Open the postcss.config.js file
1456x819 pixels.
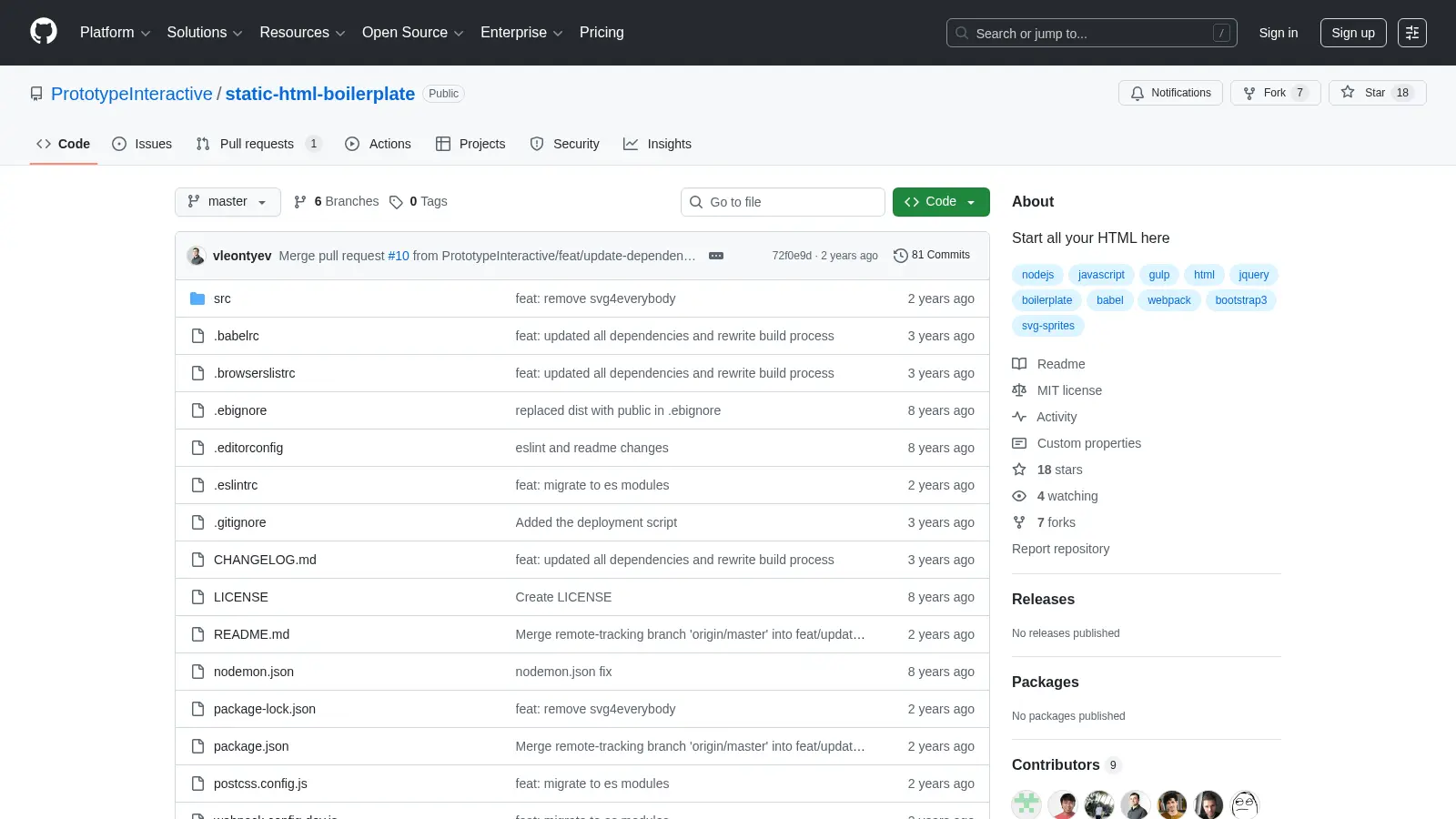[x=260, y=784]
